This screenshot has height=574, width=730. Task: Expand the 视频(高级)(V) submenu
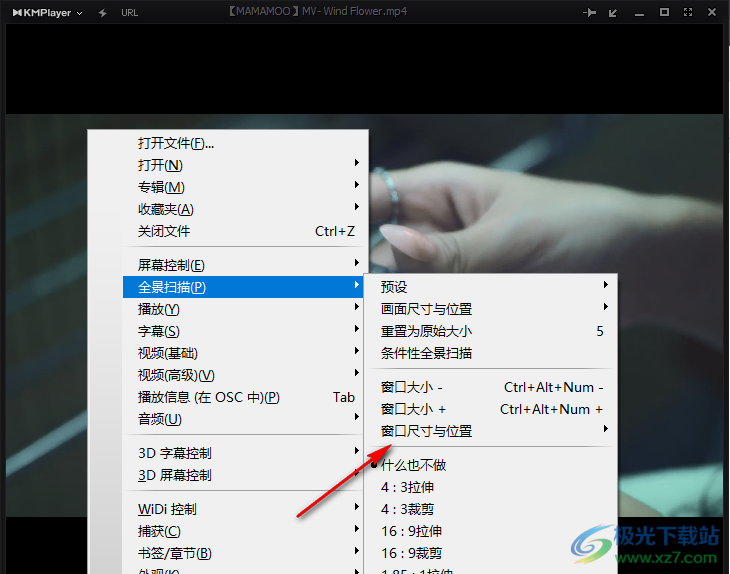click(245, 375)
